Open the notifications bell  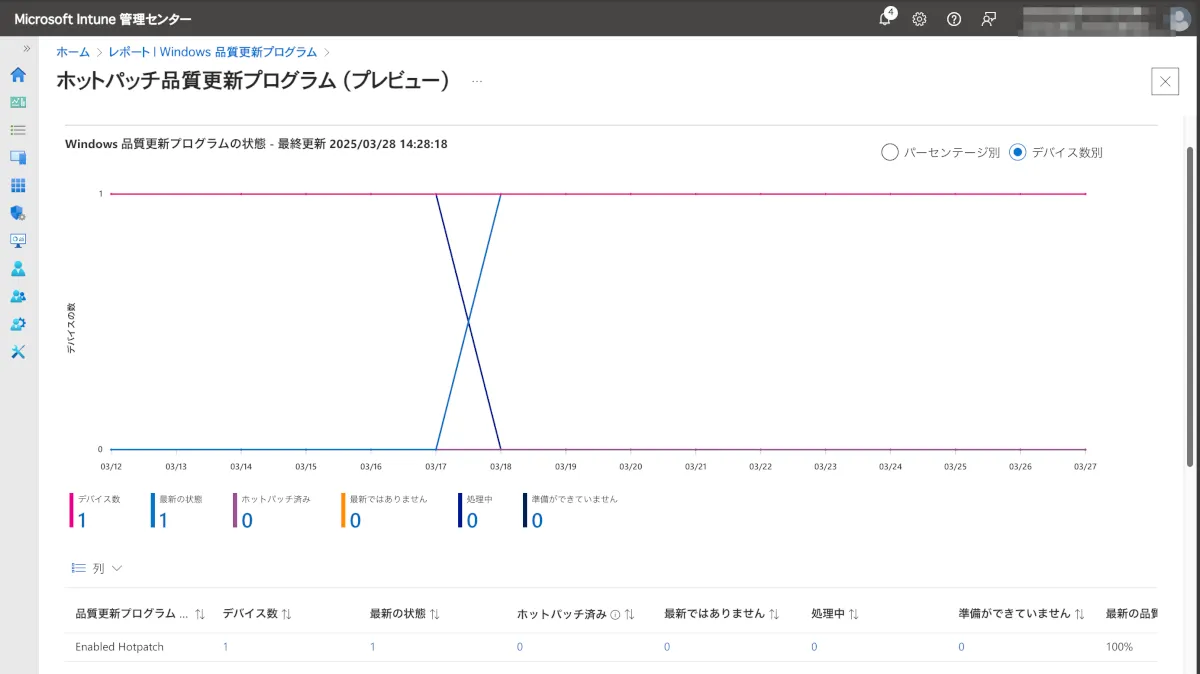coord(886,18)
